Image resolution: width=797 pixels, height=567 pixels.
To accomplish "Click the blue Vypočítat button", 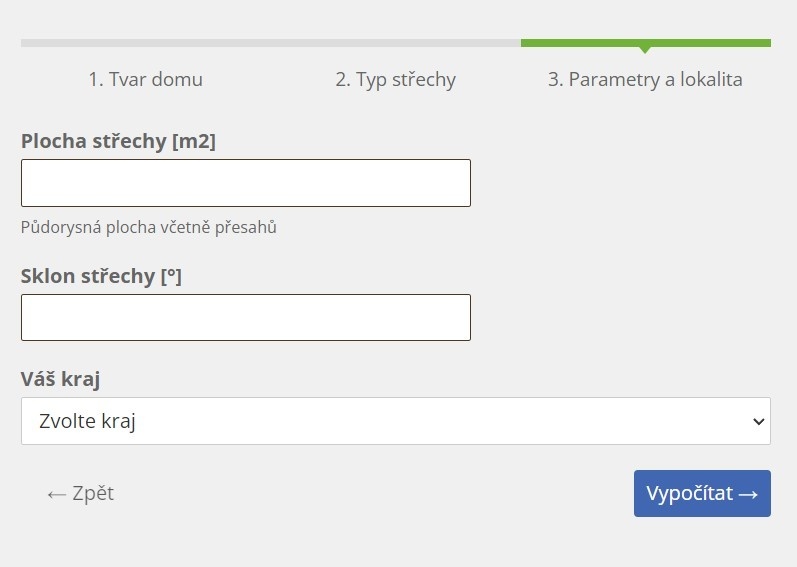I will (x=702, y=493).
